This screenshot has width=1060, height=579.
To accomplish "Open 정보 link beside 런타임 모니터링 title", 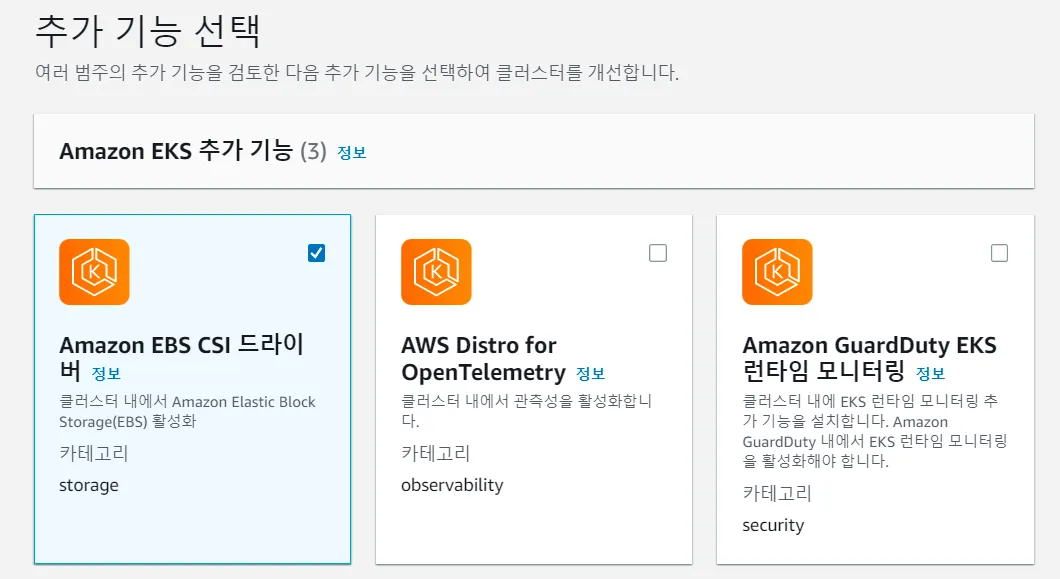I will [930, 374].
